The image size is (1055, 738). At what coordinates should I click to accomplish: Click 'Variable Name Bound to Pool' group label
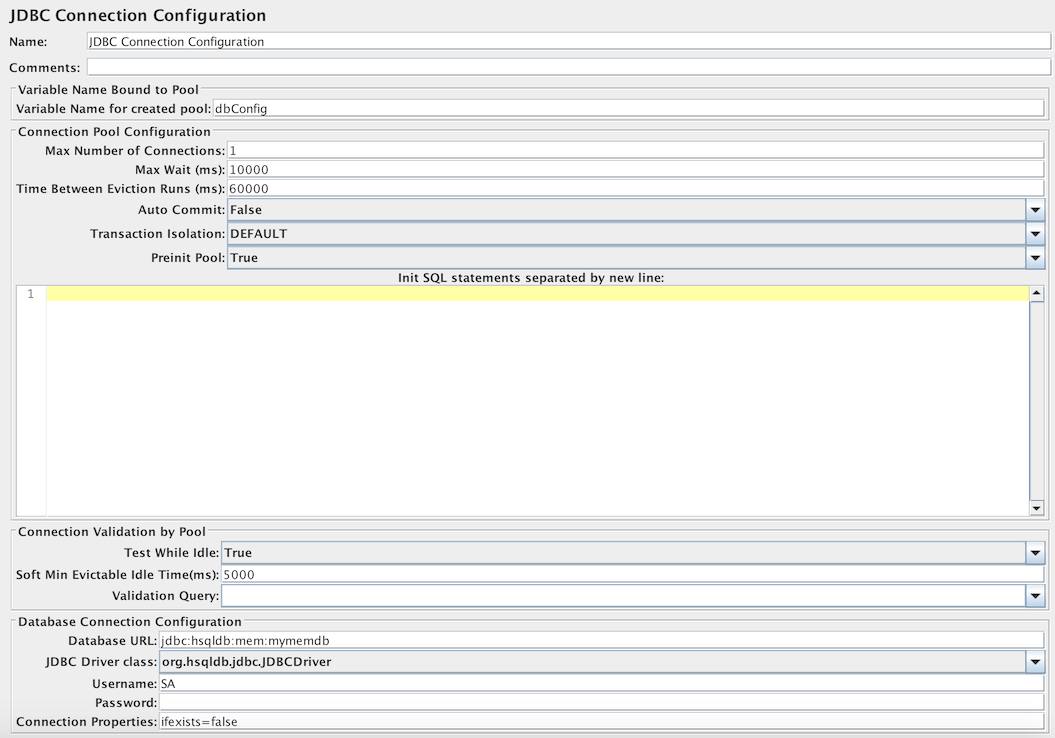coord(108,89)
